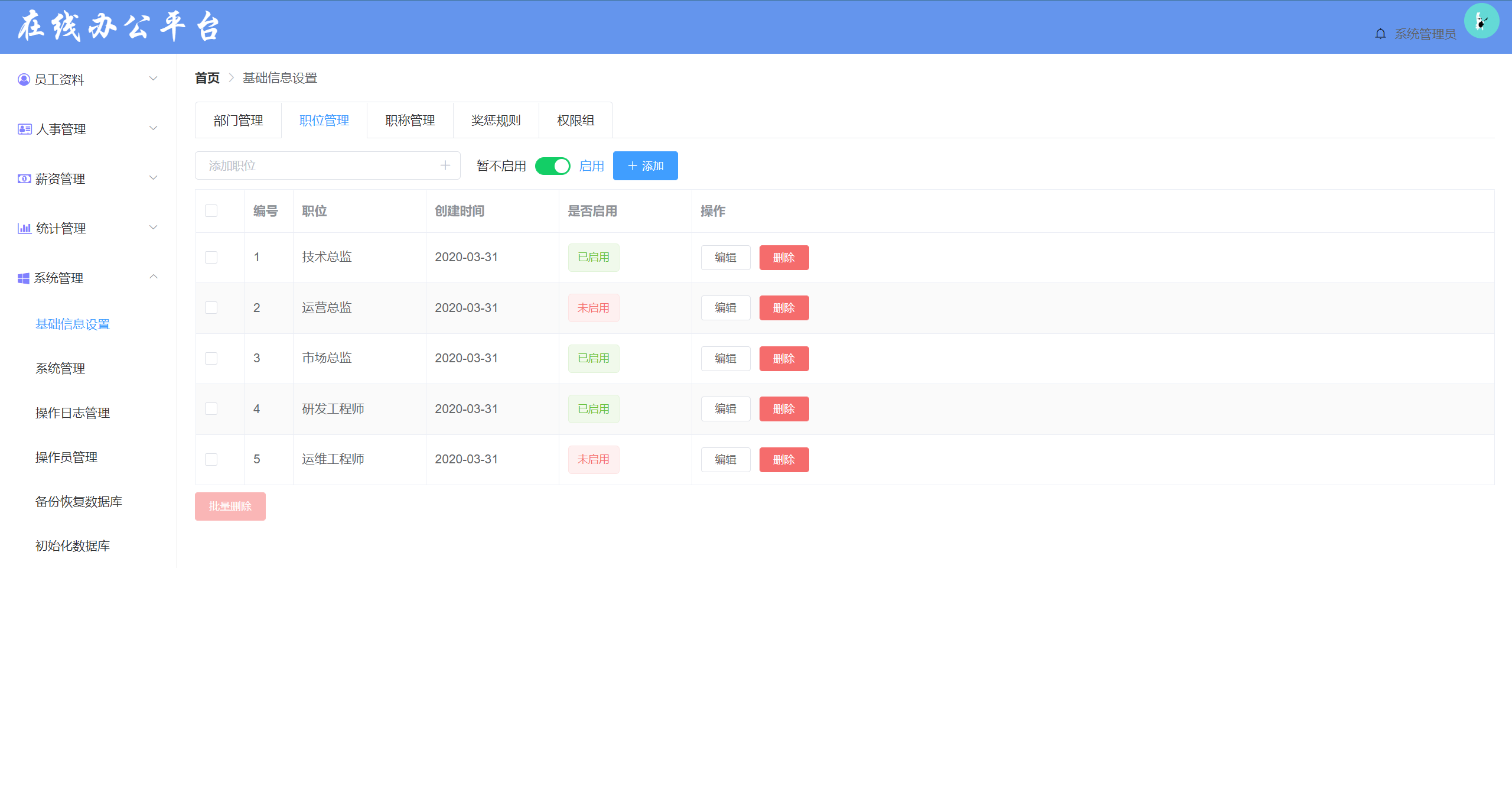Click the user avatar in header

(1481, 21)
